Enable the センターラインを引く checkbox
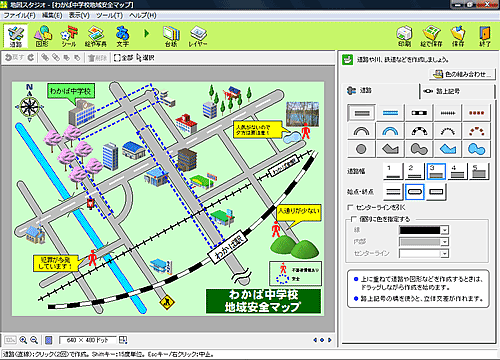 [350, 207]
